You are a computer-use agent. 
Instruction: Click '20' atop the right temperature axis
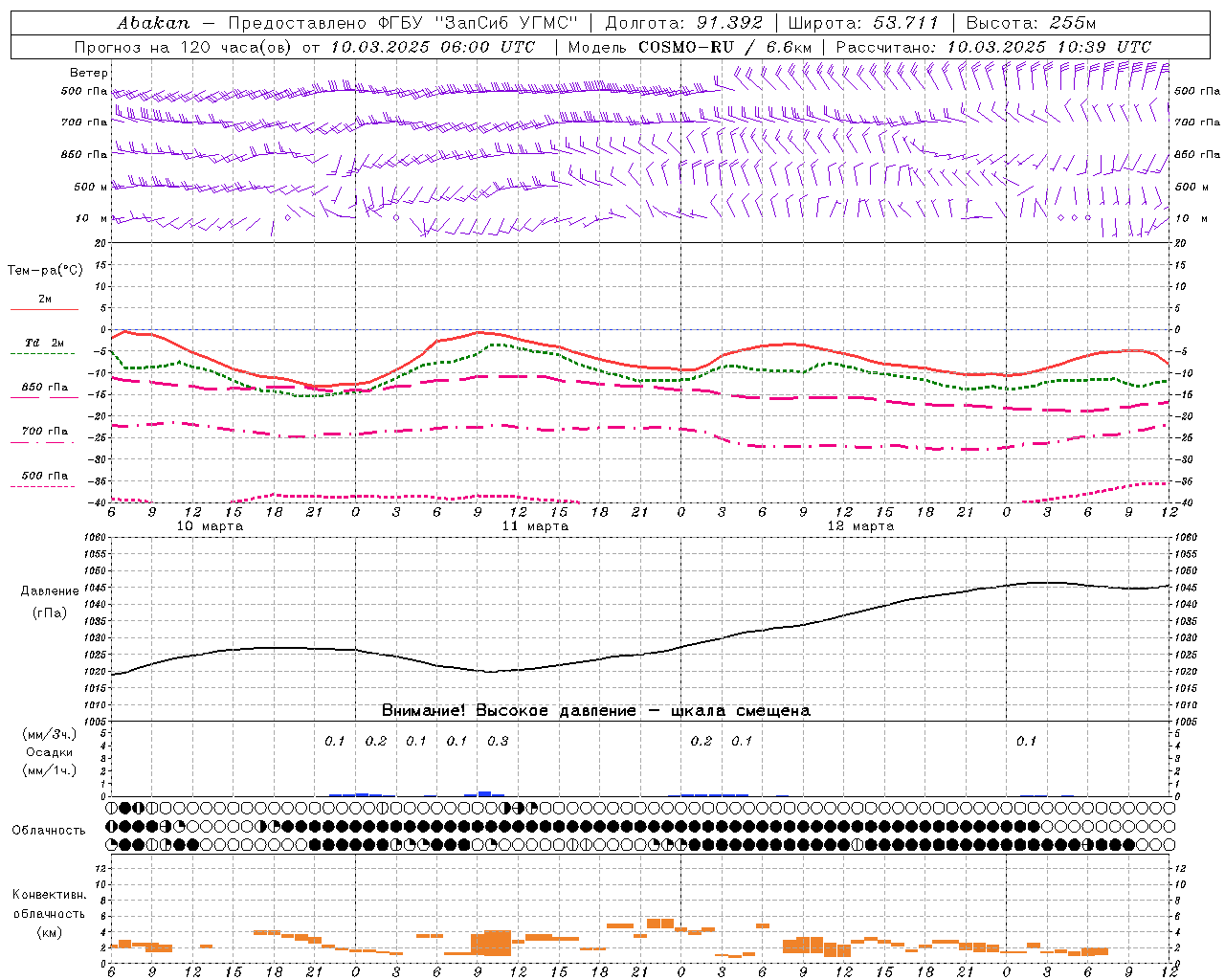[x=1180, y=243]
